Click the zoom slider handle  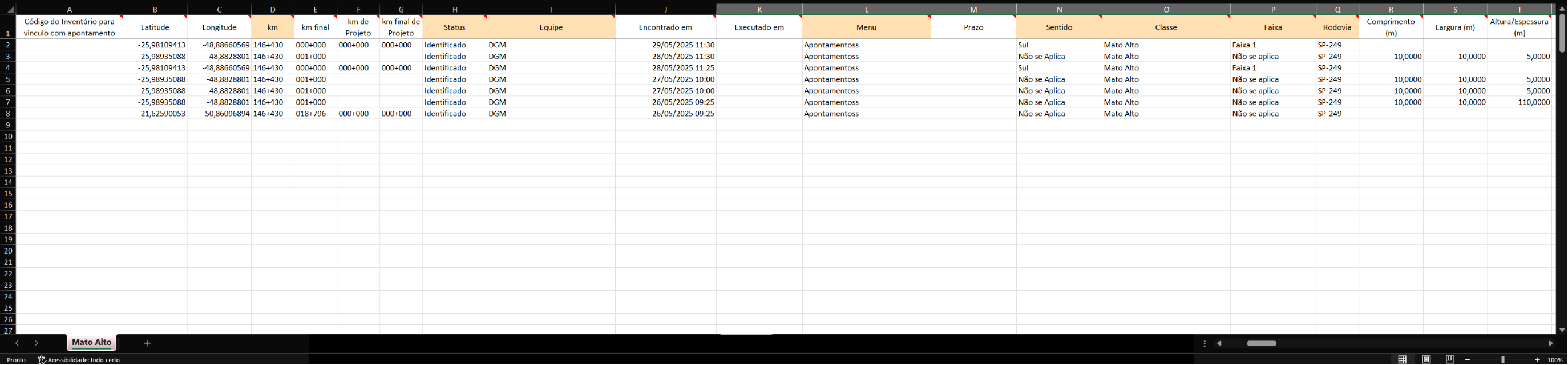1503,359
